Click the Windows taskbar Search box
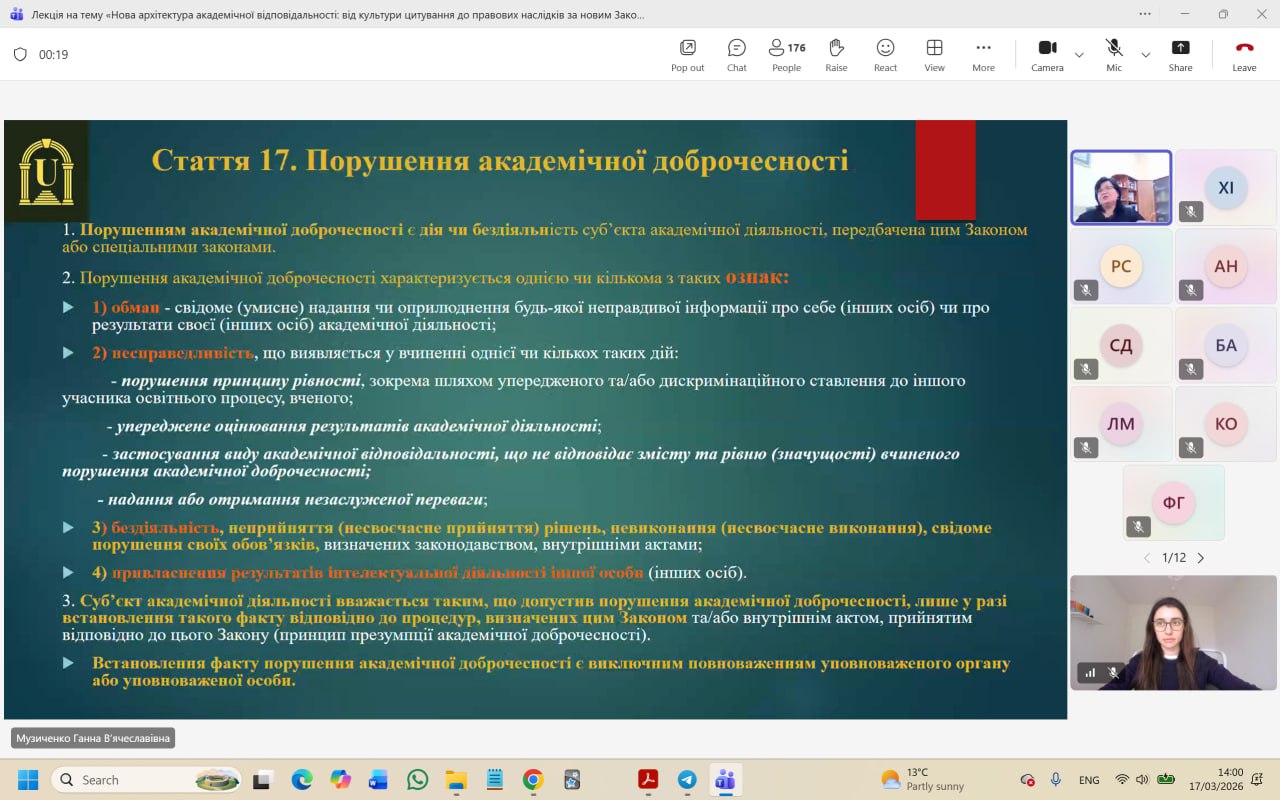Image resolution: width=1280 pixels, height=800 pixels. pos(146,780)
